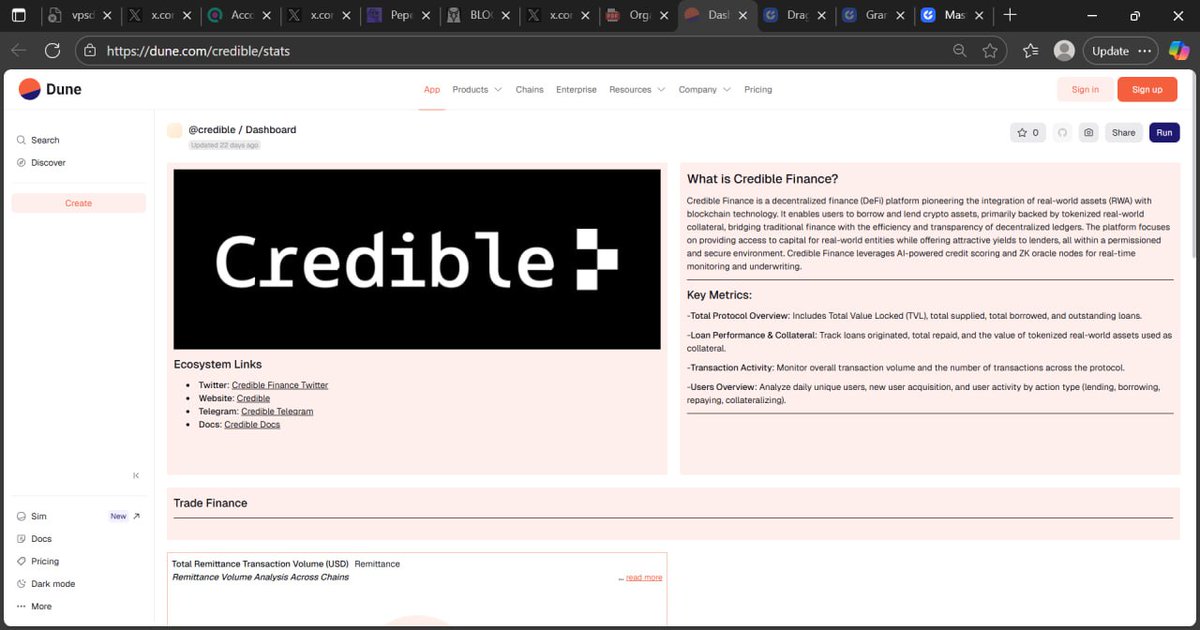Expand the Resources dropdown menu
The height and width of the screenshot is (630, 1200).
point(637,89)
